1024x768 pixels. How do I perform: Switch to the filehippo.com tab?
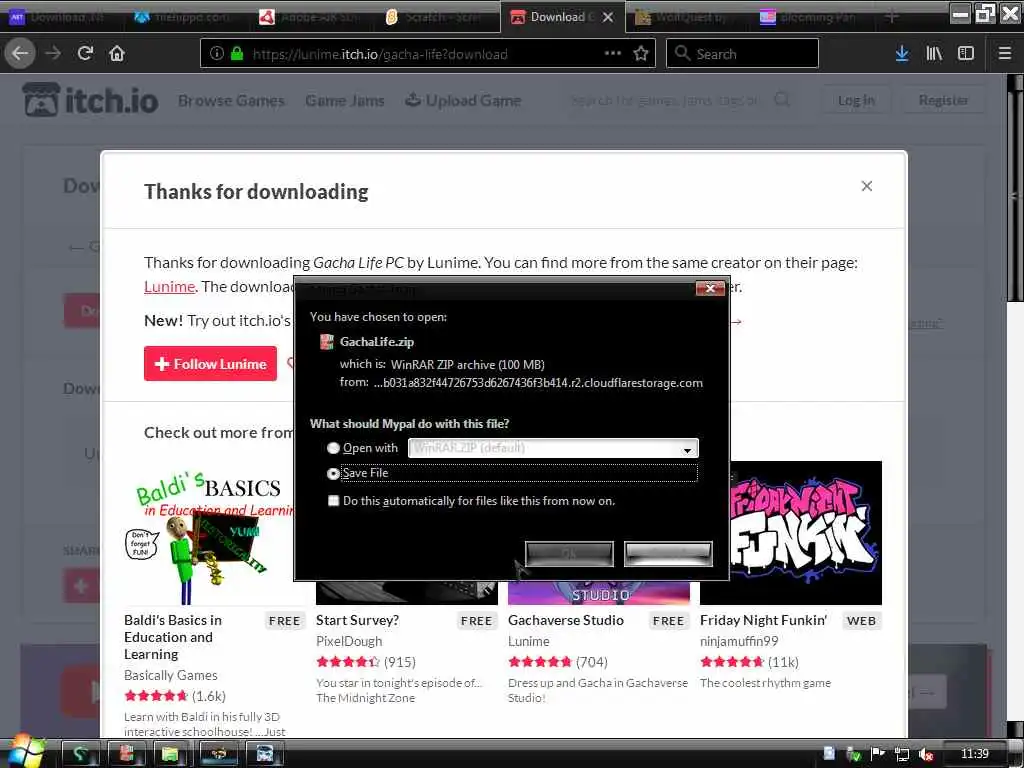point(184,17)
